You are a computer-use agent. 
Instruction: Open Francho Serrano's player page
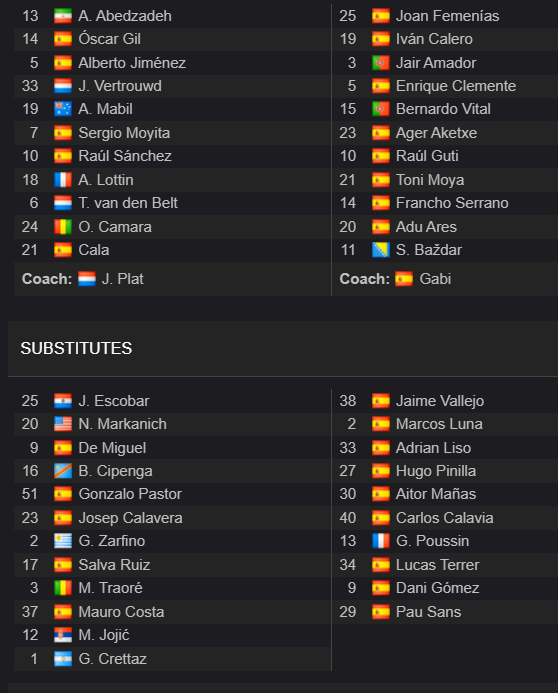452,203
